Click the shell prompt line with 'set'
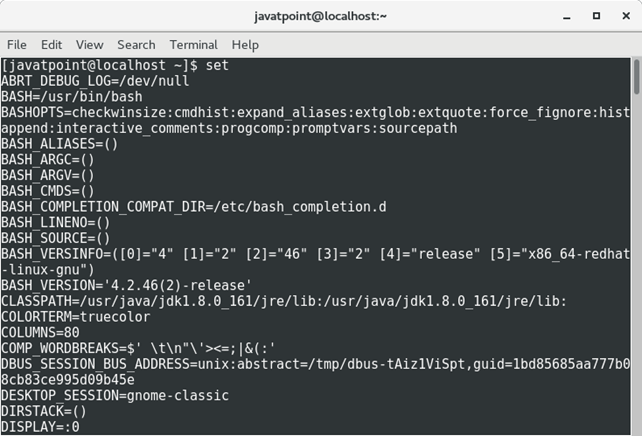Image resolution: width=642 pixels, height=436 pixels. pyautogui.click(x=115, y=65)
